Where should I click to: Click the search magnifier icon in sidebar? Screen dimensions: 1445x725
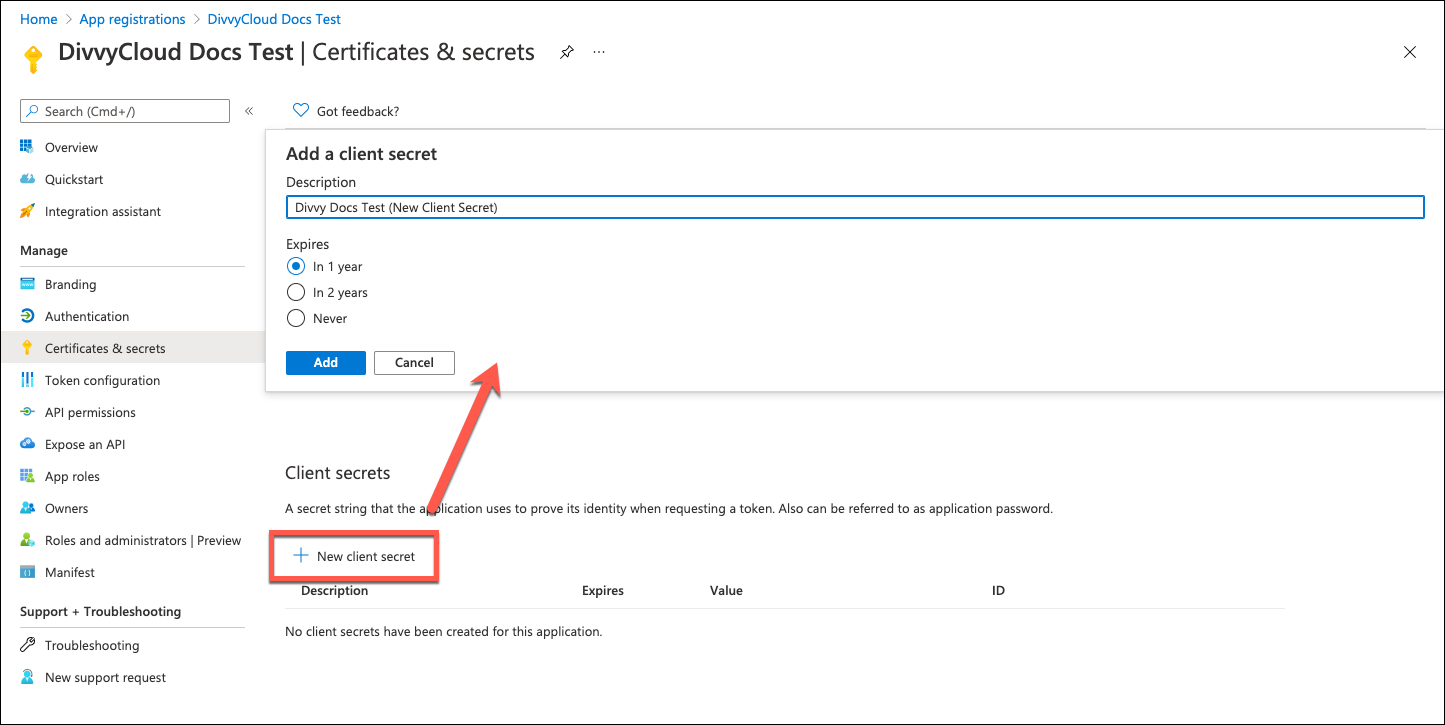click(33, 111)
